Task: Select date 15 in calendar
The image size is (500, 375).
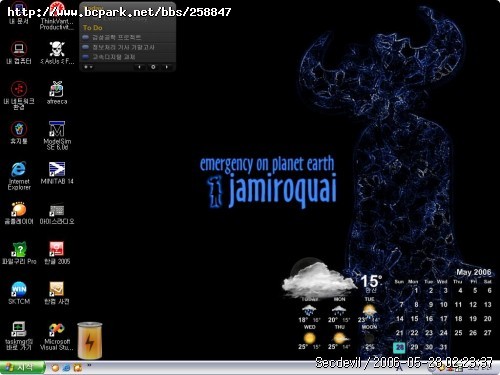Action: [414, 319]
